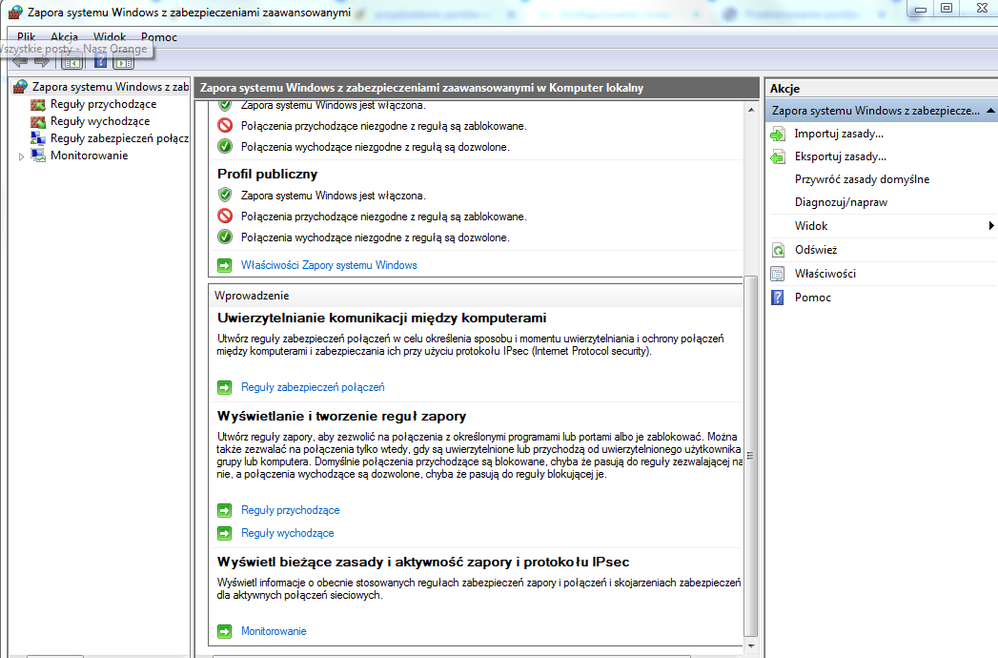Click the back navigation arrow
998x658 pixels.
coord(18,61)
